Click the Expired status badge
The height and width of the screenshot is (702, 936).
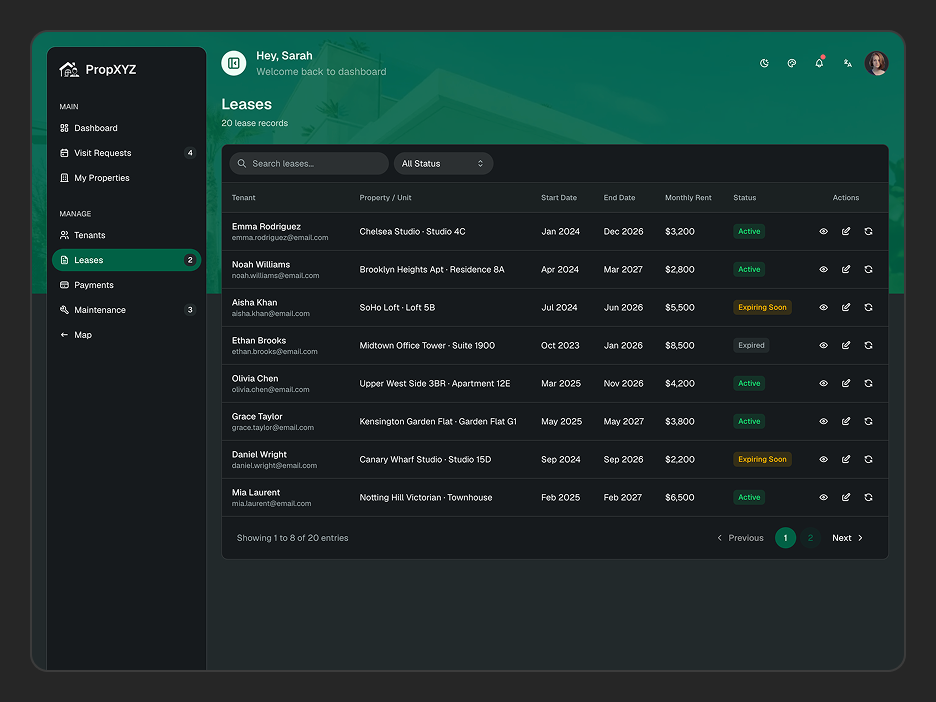(x=751, y=346)
